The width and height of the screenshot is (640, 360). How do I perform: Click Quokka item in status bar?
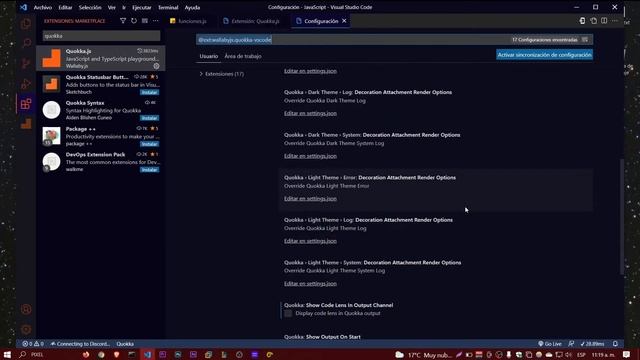125,344
